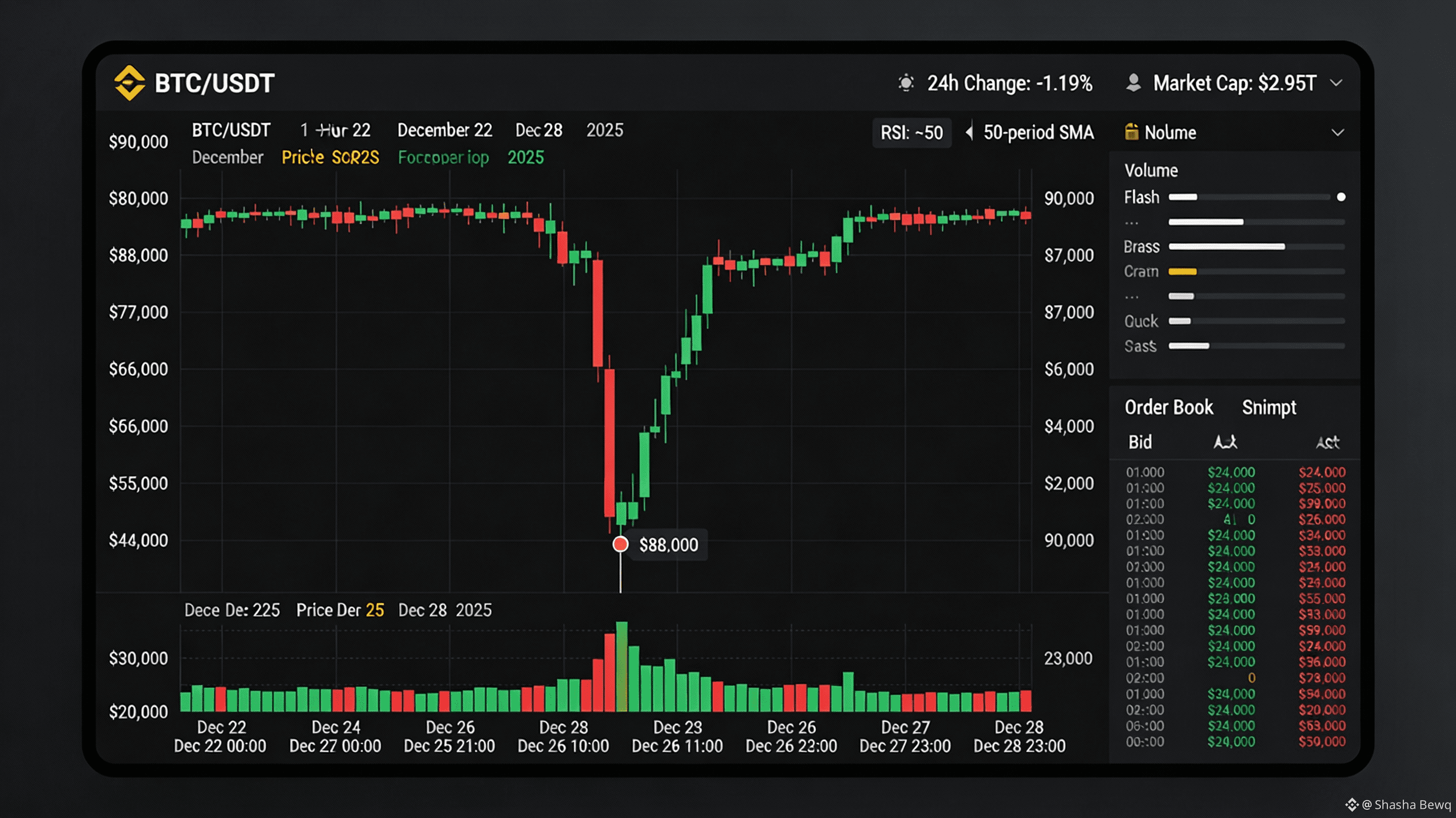Screen dimensions: 1456x818
Task: Click the user icon beside Market Cap
Action: (1133, 82)
